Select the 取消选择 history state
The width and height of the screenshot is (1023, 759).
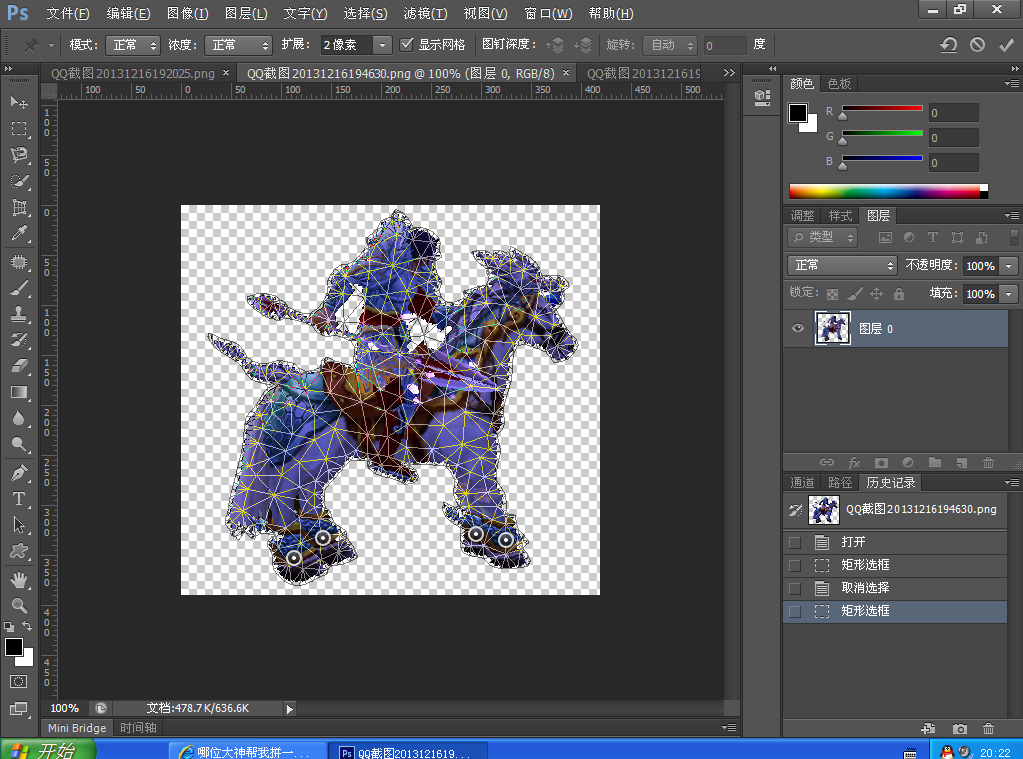click(894, 588)
